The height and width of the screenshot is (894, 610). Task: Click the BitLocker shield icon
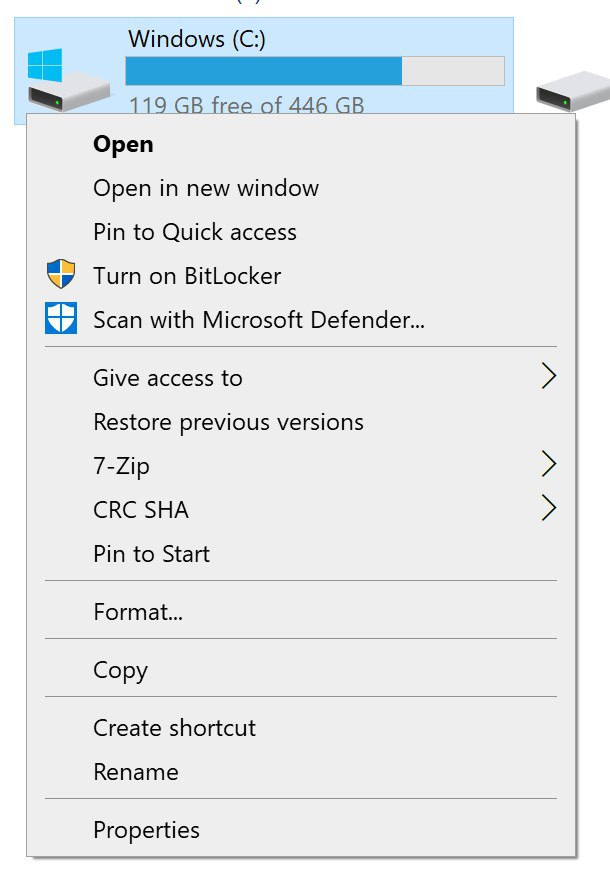(x=61, y=275)
